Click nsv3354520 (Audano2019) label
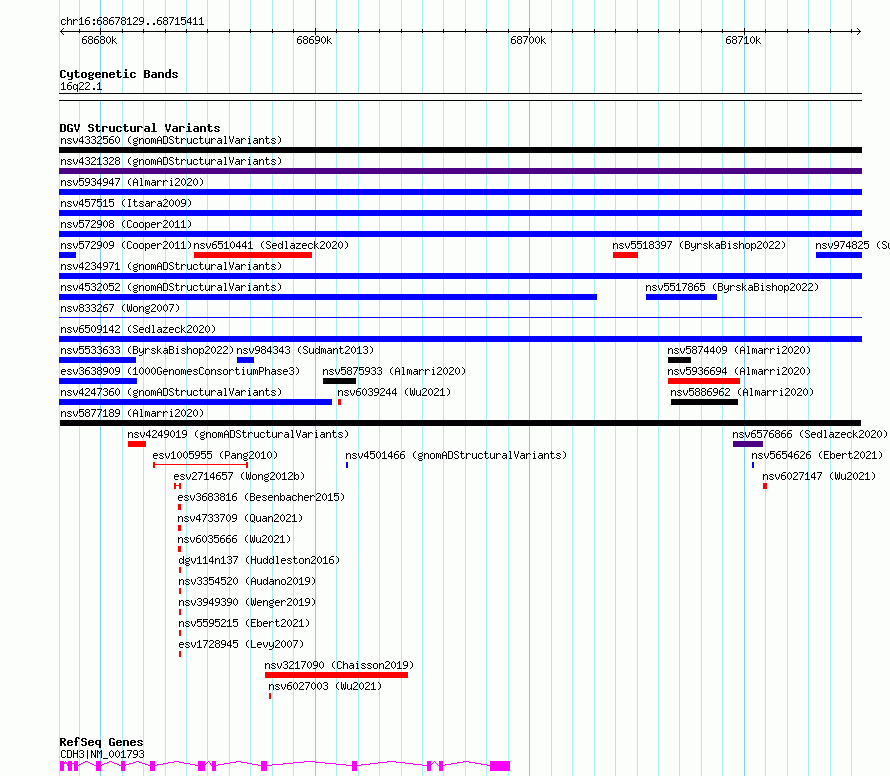Screen dimensions: 890x776 [x=247, y=581]
